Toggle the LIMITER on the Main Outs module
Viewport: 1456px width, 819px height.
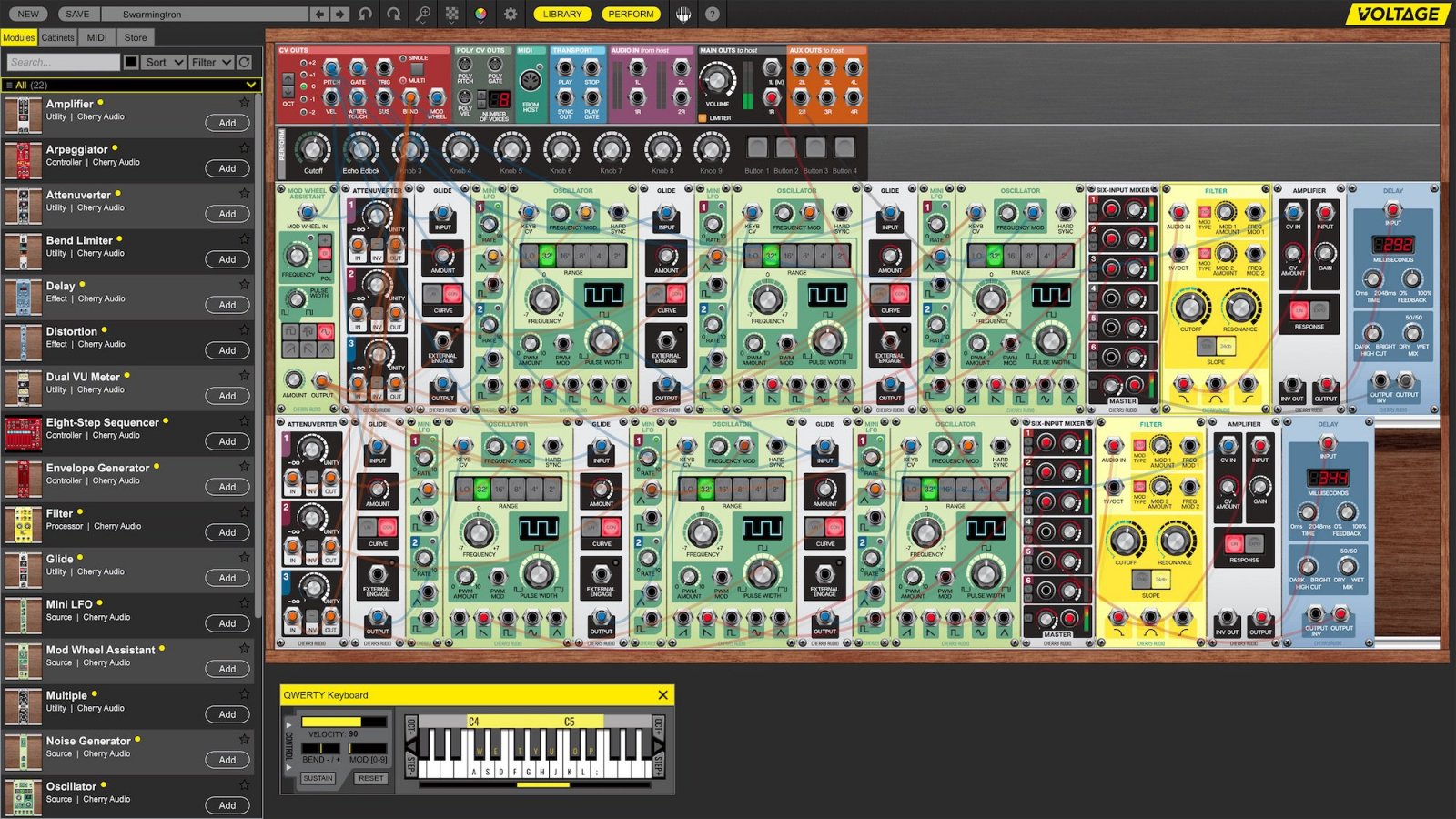(703, 116)
